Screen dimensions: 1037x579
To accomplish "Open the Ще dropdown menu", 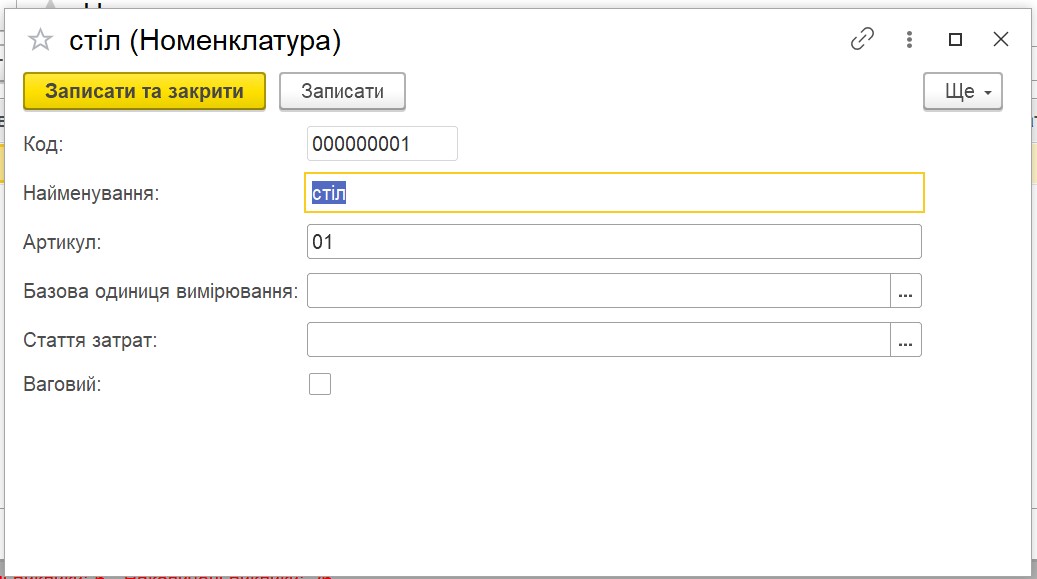I will click(962, 91).
